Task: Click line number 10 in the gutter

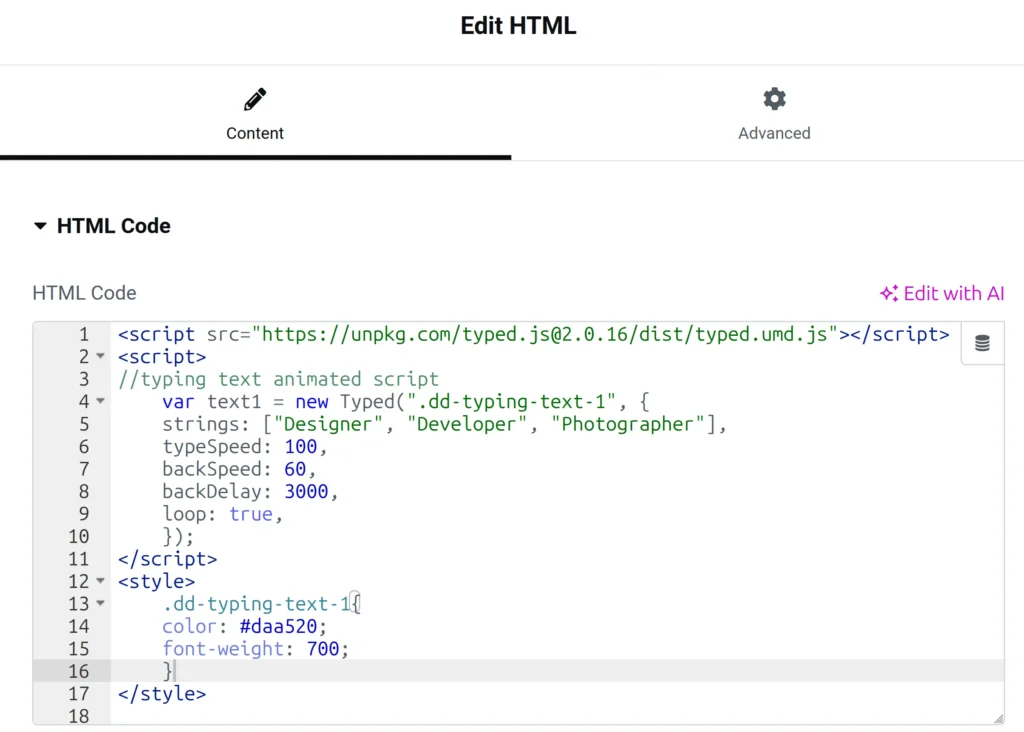Action: tap(78, 537)
